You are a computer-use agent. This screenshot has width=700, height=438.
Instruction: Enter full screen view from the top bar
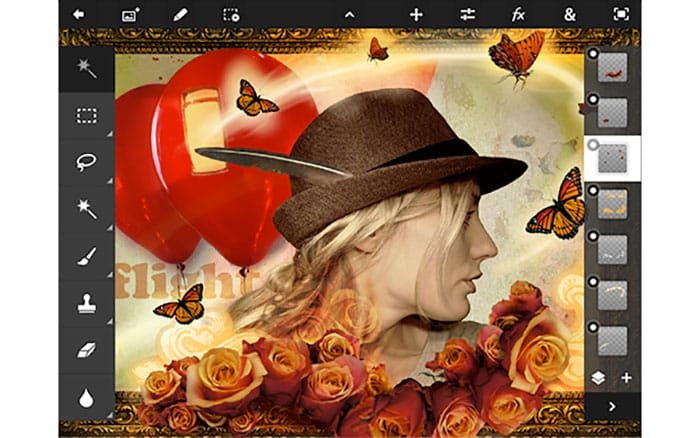pos(621,14)
